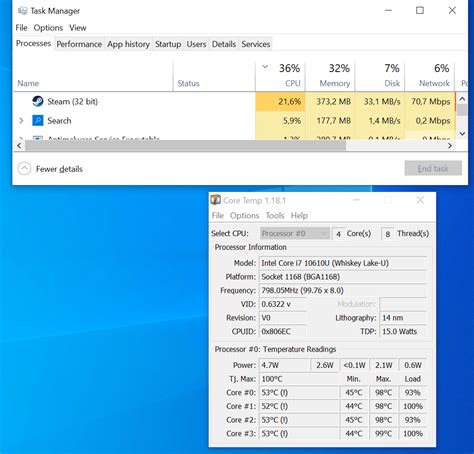This screenshot has height=454, width=474.
Task: Click the End task button
Action: click(x=433, y=168)
